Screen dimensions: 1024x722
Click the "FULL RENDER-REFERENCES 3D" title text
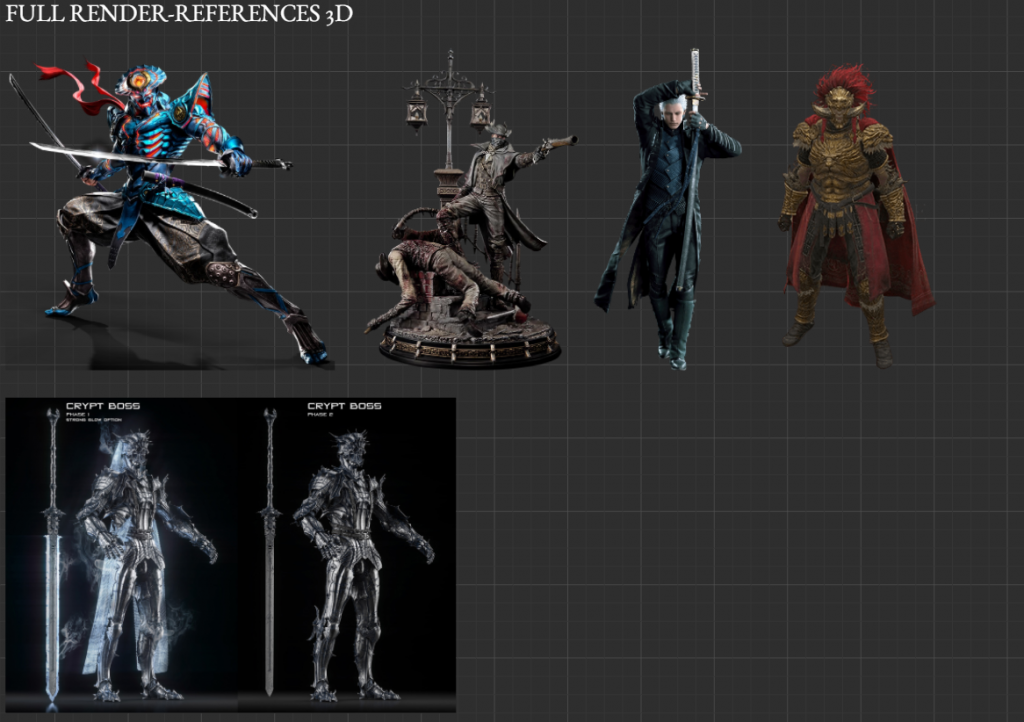click(x=179, y=14)
